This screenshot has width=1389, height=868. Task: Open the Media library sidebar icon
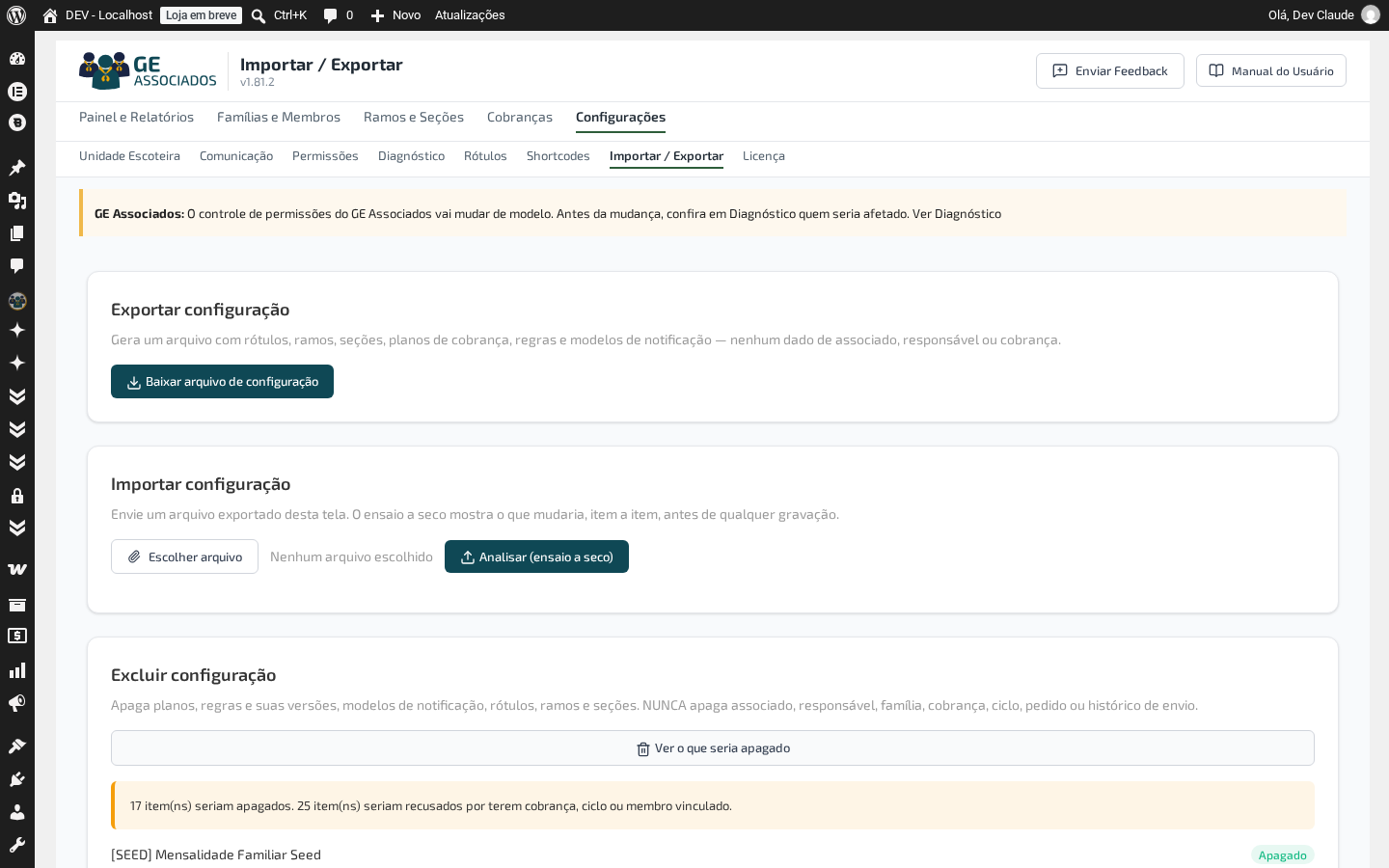17,201
